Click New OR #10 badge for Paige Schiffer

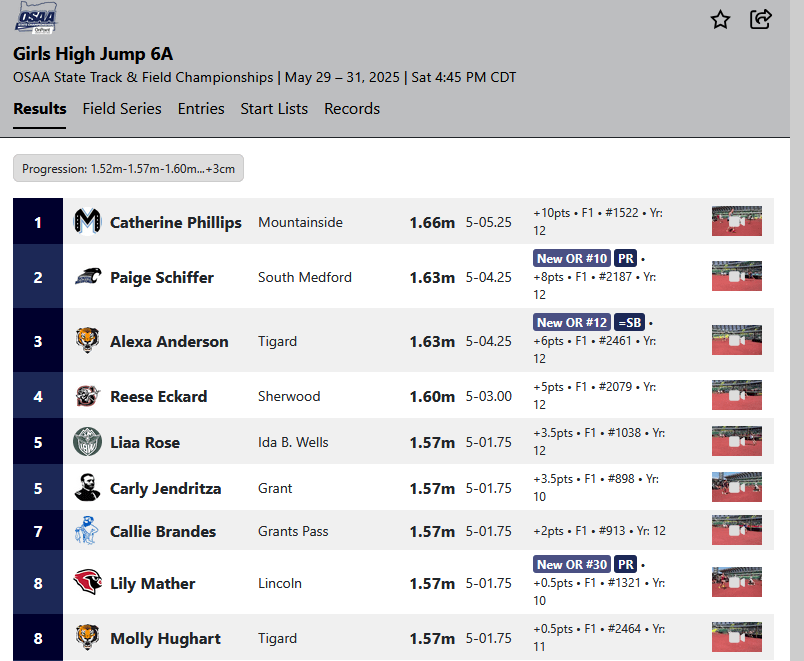(x=572, y=258)
